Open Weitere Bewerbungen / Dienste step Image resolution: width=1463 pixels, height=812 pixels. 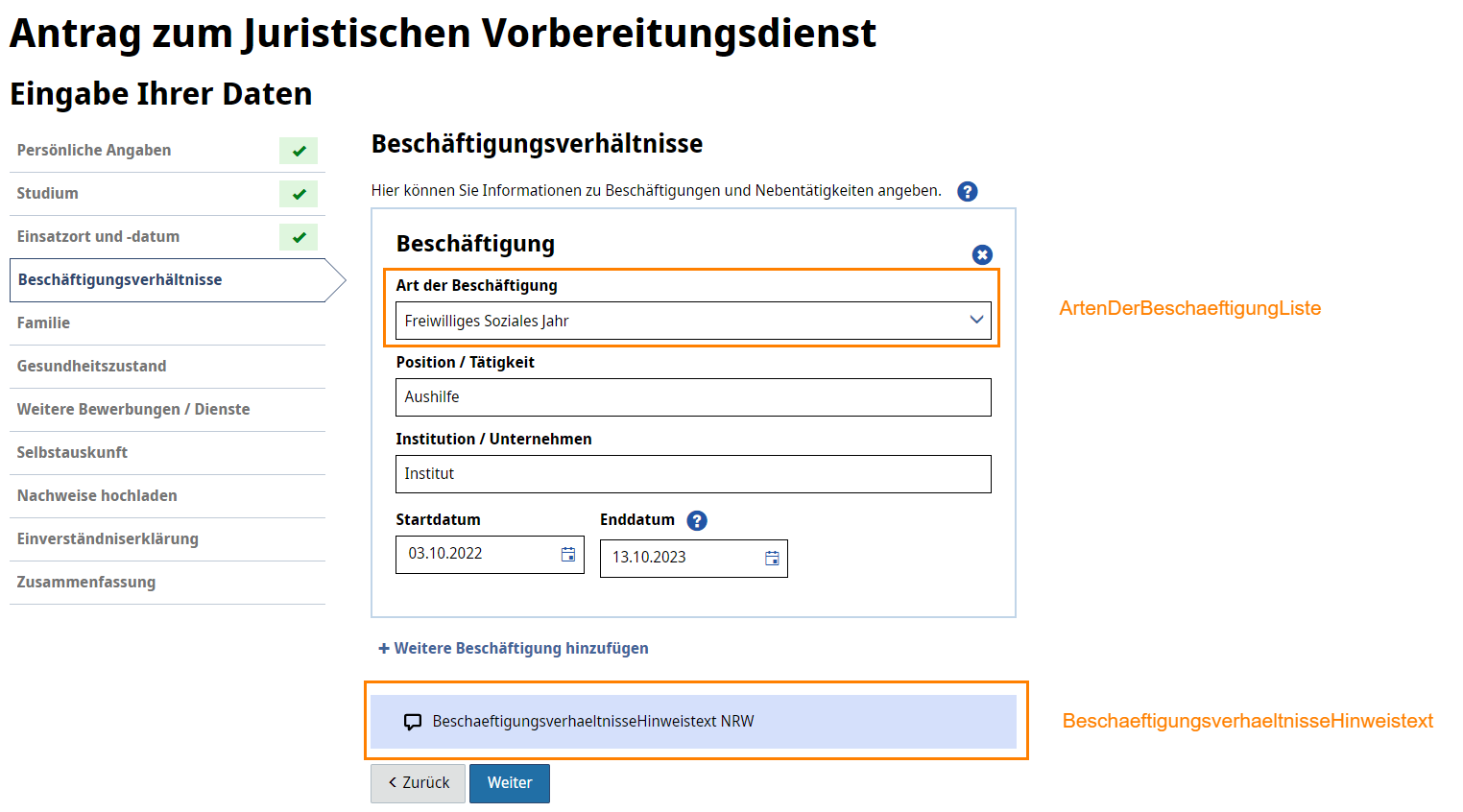click(x=167, y=410)
